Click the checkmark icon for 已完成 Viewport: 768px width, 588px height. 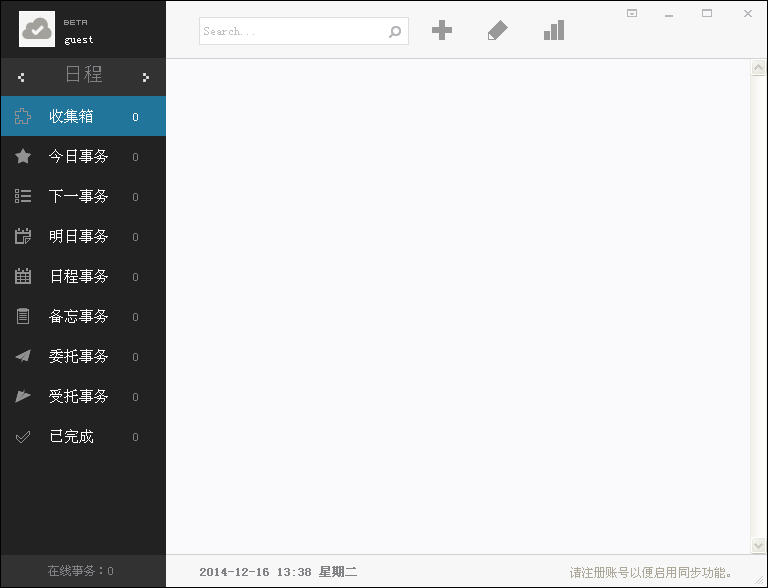click(23, 436)
